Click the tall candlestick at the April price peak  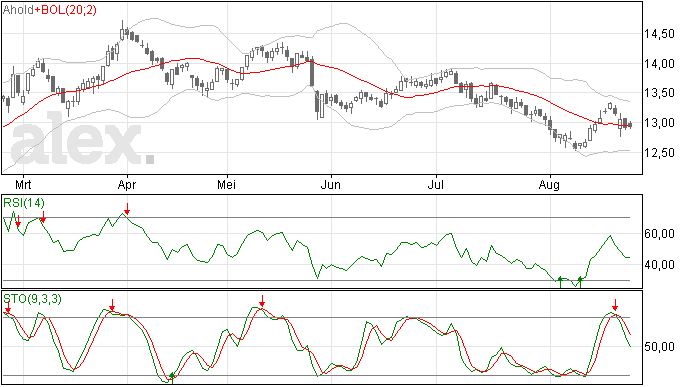(x=122, y=32)
